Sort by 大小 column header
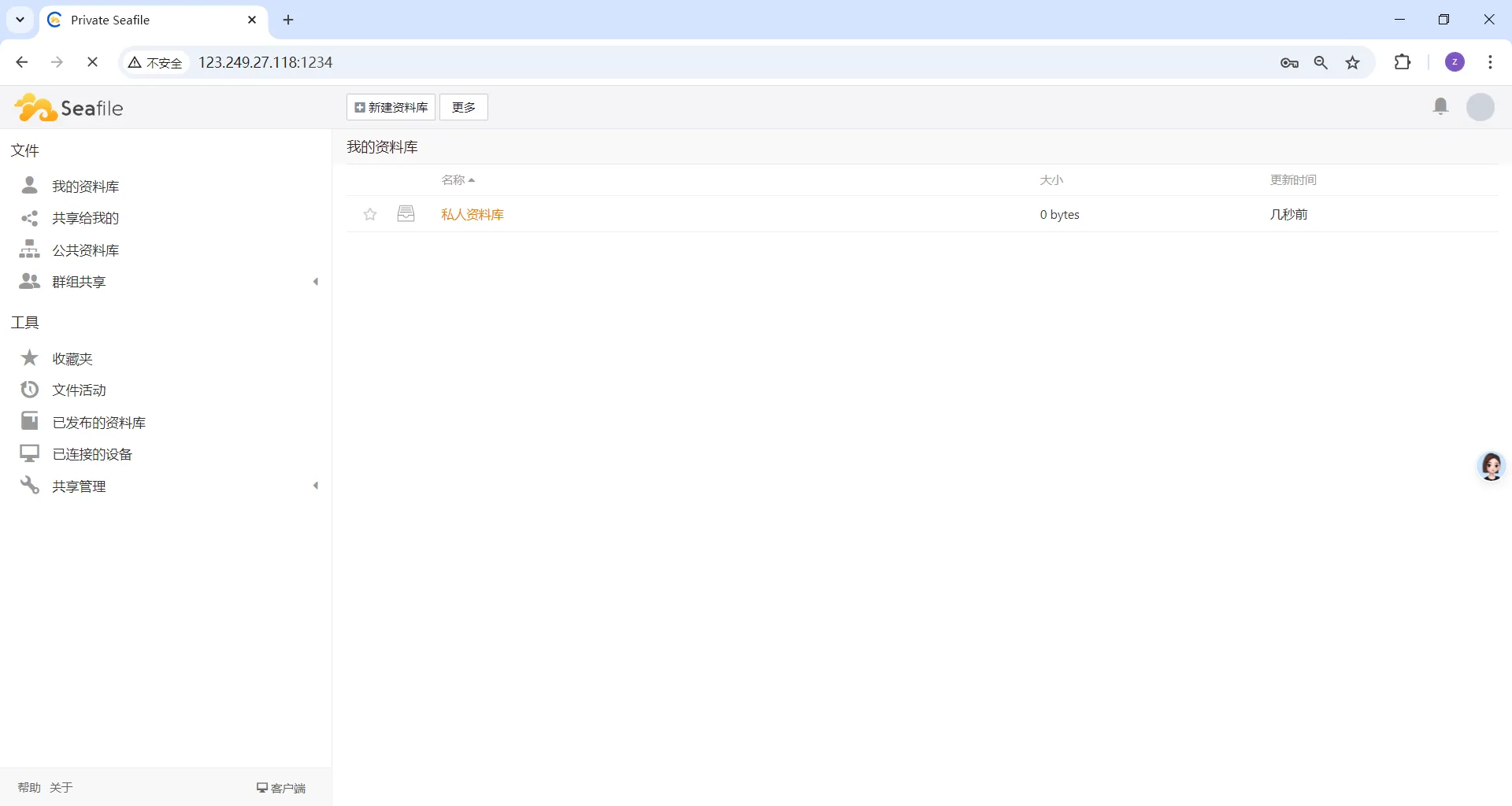The width and height of the screenshot is (1512, 806). click(x=1051, y=180)
